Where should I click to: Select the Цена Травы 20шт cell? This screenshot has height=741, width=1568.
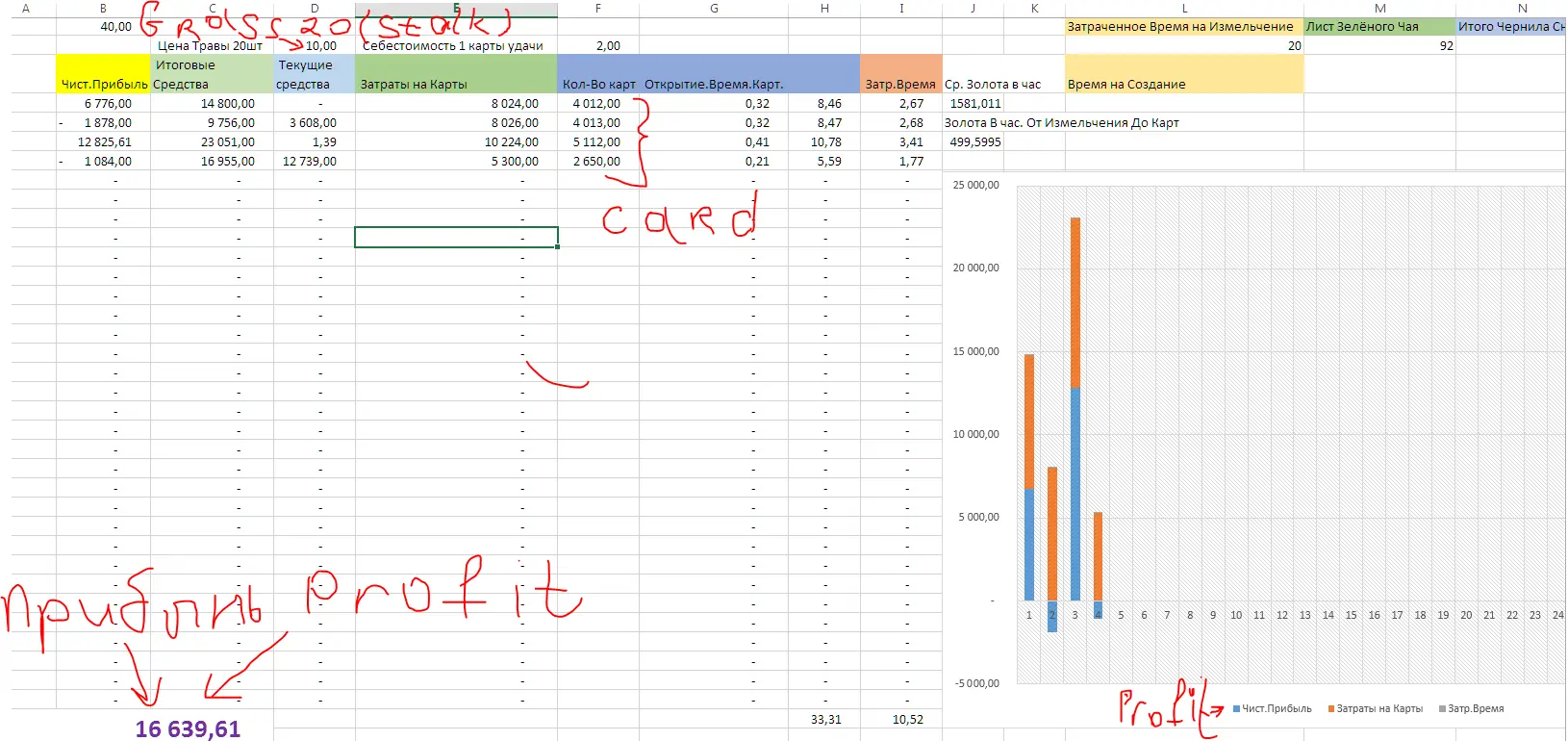[211, 45]
